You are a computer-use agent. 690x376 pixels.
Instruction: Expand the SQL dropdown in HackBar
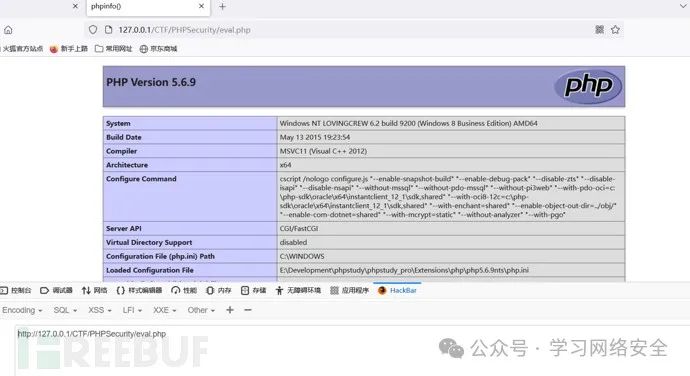(65, 310)
